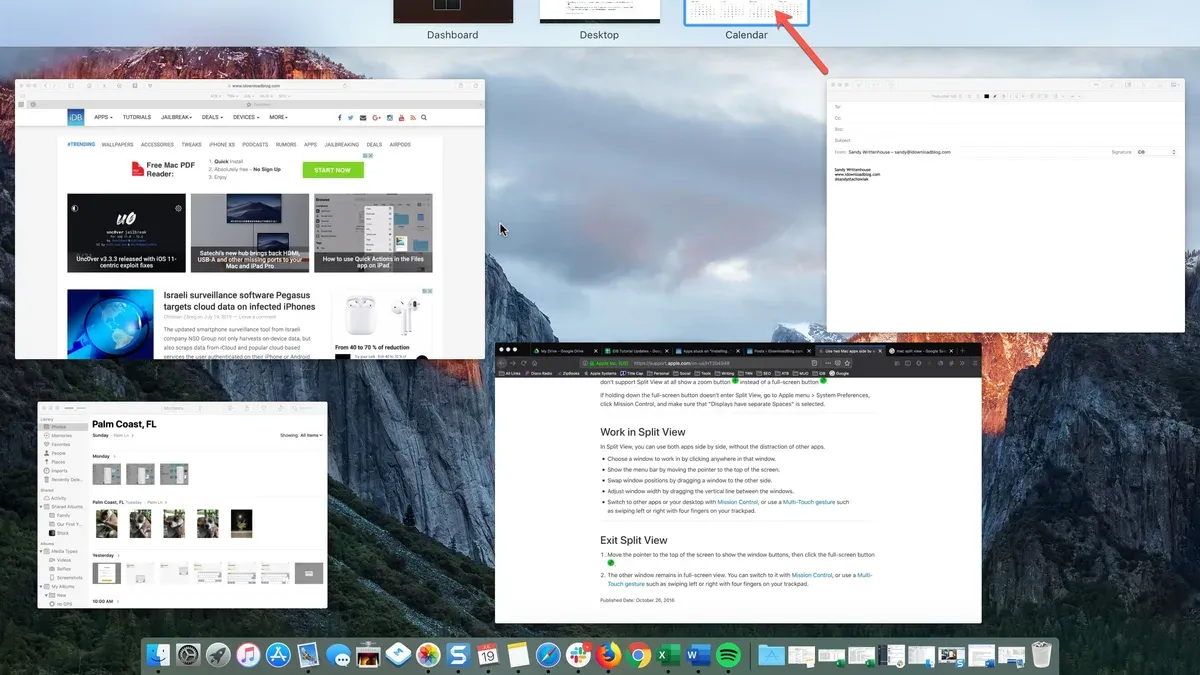Viewport: 1200px width, 675px height.
Task: Open the Mail envelope Dock icon
Action: pyautogui.click(x=308, y=655)
